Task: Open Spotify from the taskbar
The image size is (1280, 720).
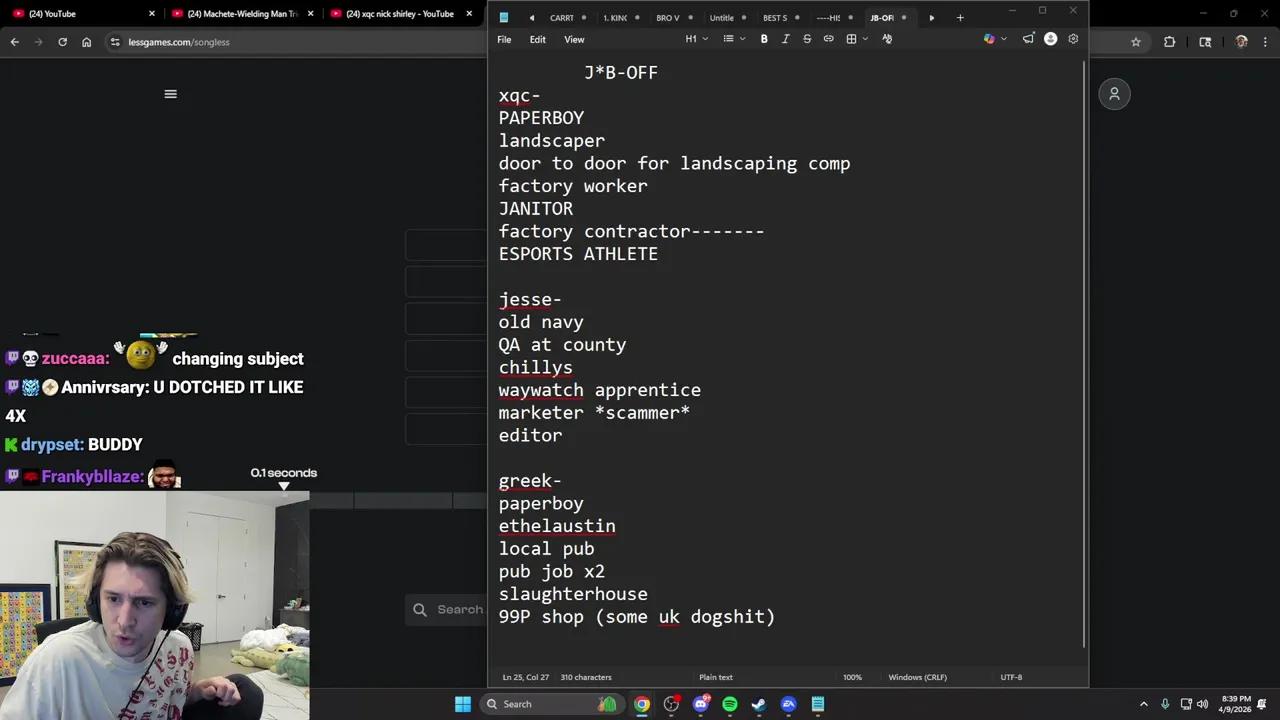Action: pos(730,704)
